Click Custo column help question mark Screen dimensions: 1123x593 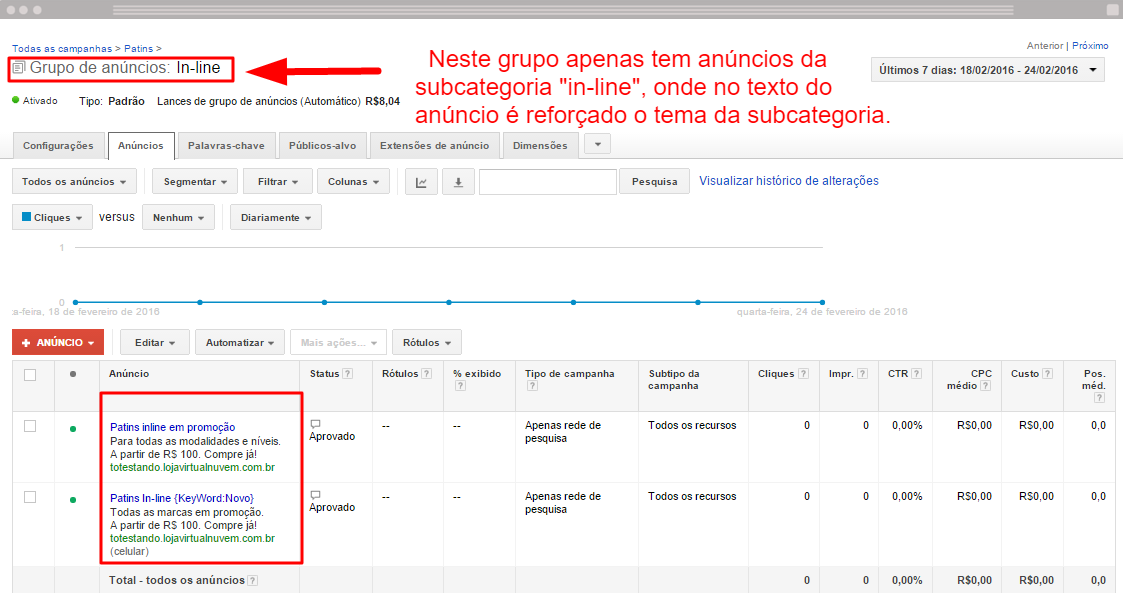point(1047,374)
